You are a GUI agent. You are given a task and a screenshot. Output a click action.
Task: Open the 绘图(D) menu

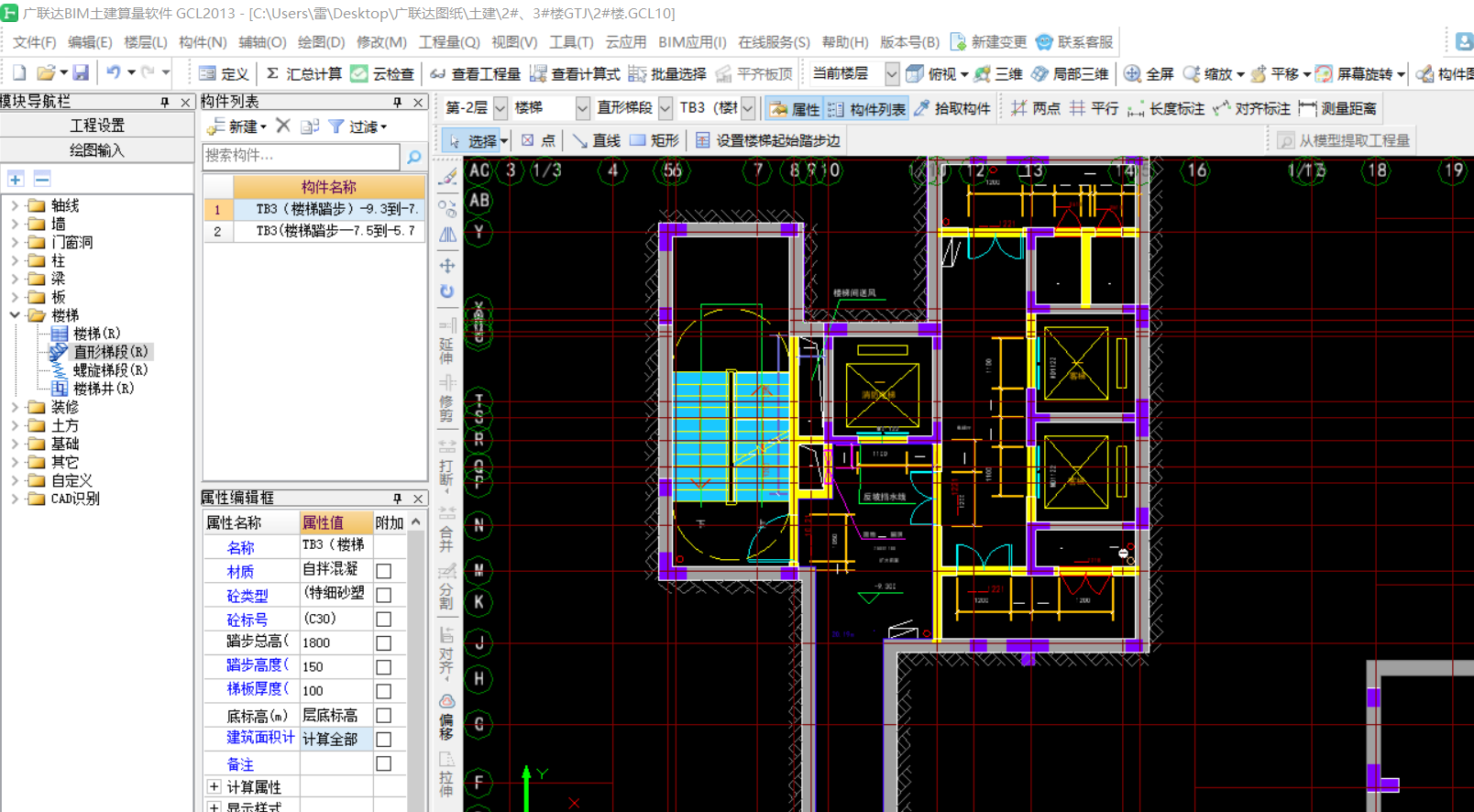[321, 42]
